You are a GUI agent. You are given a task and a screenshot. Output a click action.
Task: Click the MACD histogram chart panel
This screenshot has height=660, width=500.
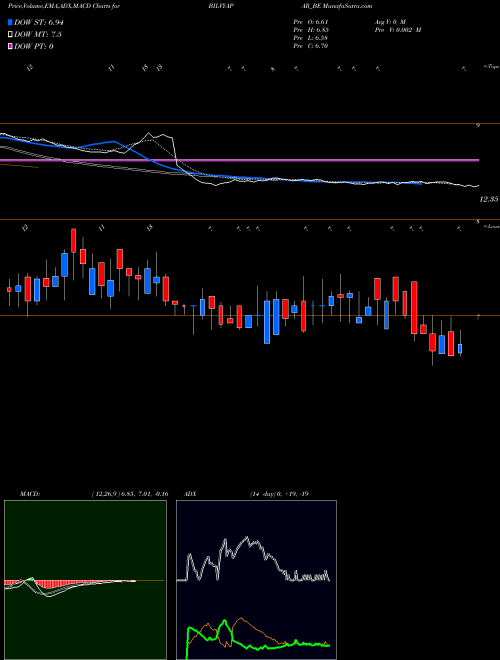pyautogui.click(x=85, y=580)
